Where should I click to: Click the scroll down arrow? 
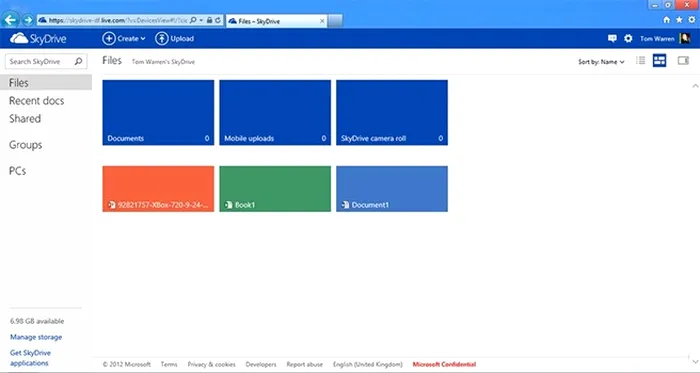pos(695,361)
